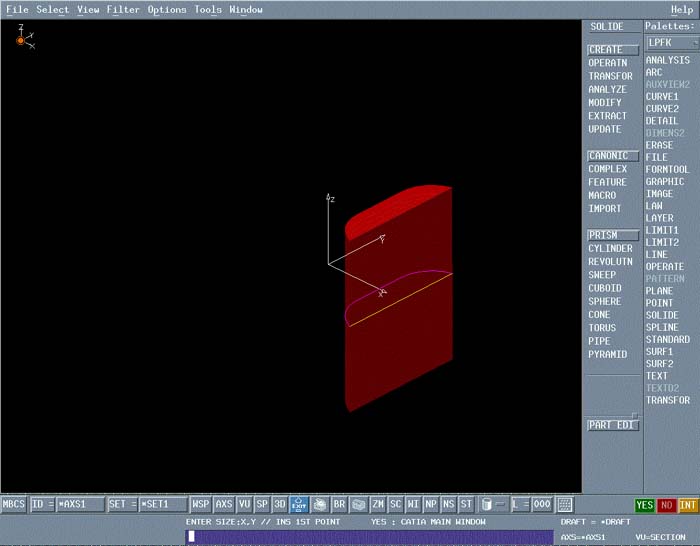Click the cylinder icon in bottom toolbar
Screen dimensions: 700x546
click(486, 505)
